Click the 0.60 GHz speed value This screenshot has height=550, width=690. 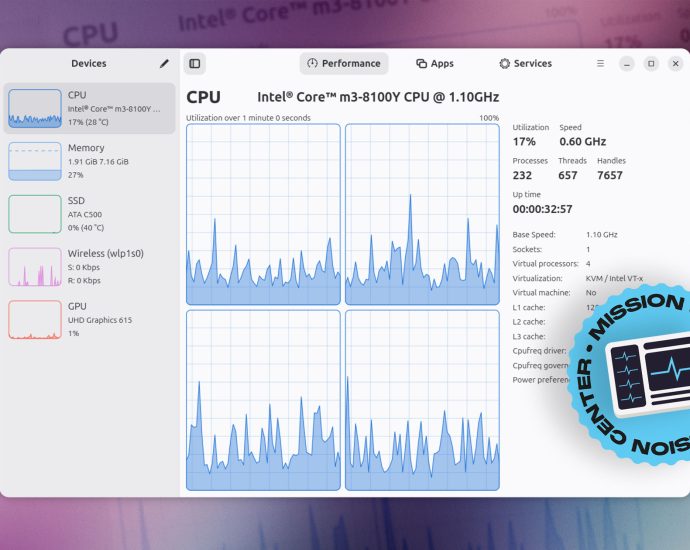[x=583, y=142]
